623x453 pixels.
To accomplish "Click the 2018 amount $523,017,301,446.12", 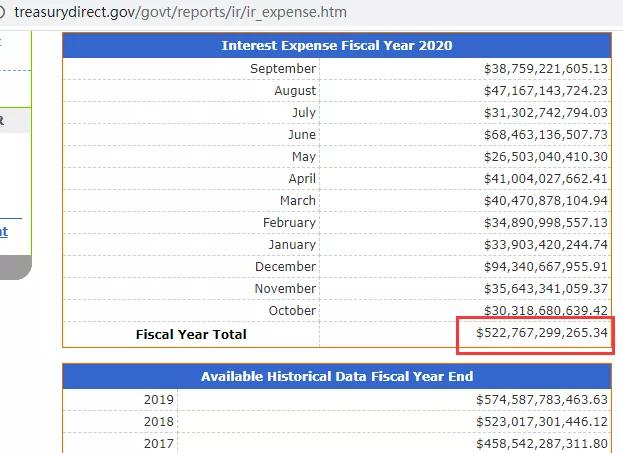I will tap(542, 422).
